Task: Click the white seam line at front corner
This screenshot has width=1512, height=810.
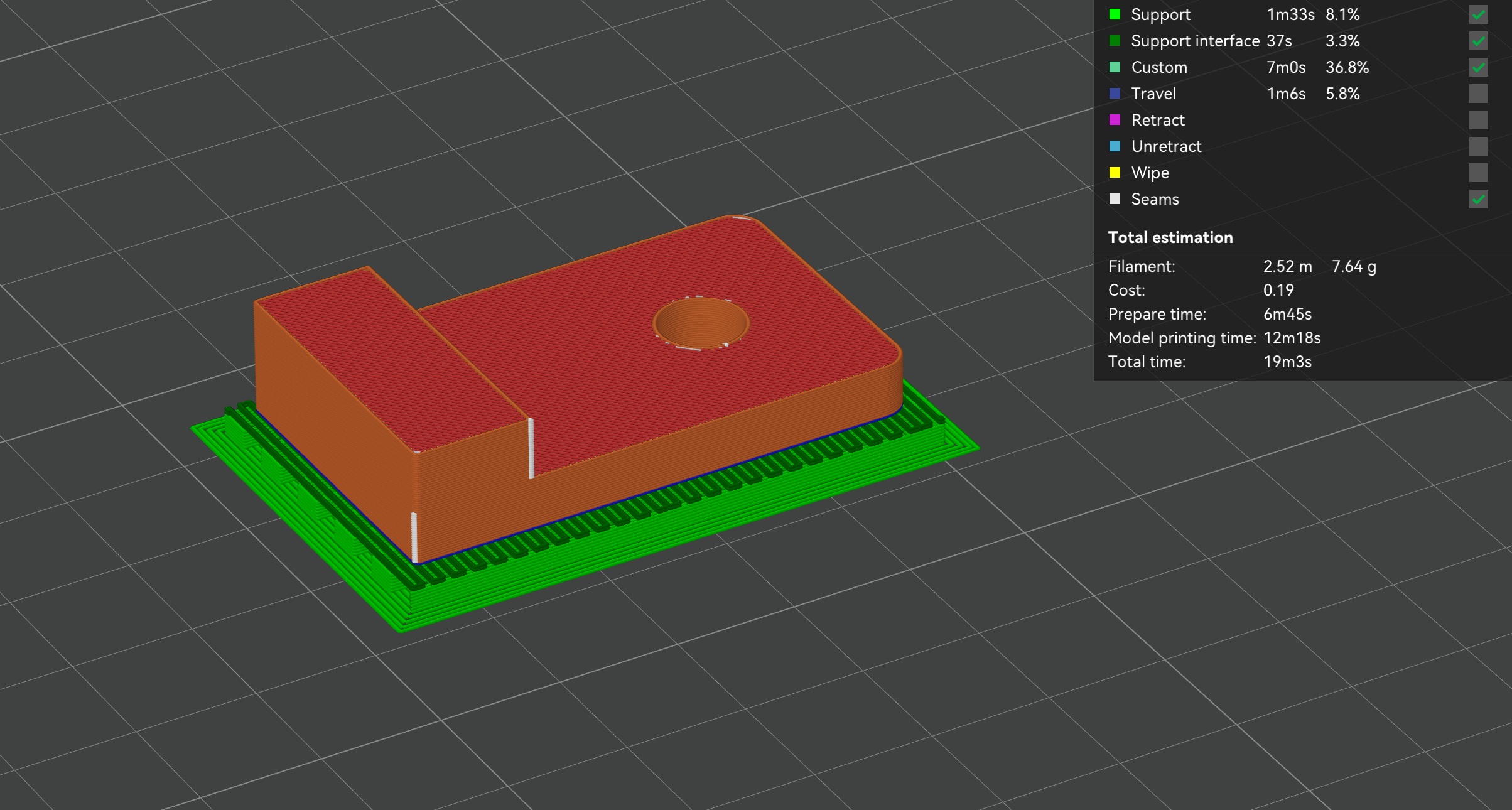Action: [414, 537]
